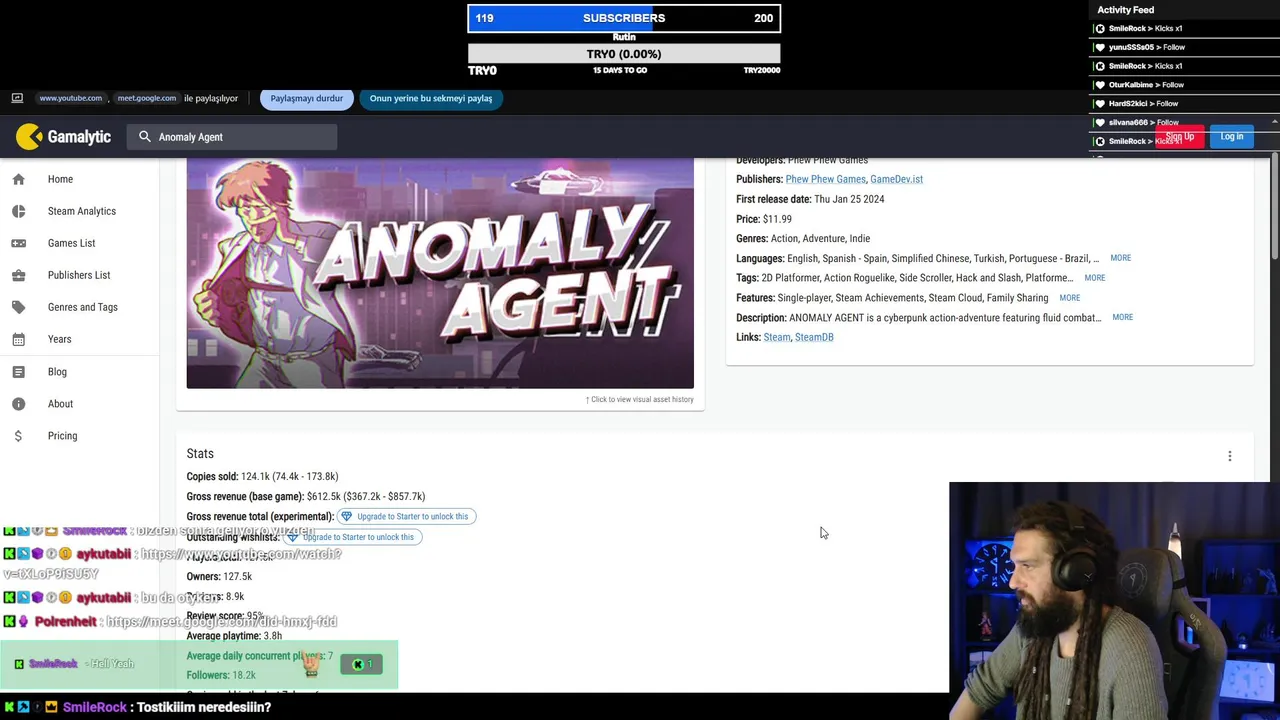Screen dimensions: 1280x720
Task: Open the Steam link
Action: [x=776, y=337]
